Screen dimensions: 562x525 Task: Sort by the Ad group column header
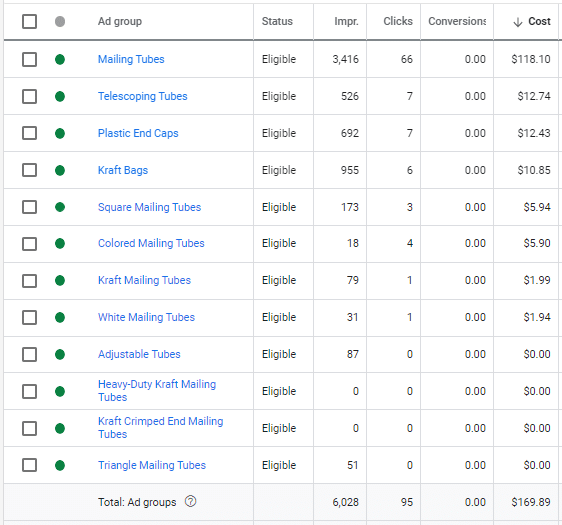pos(120,22)
